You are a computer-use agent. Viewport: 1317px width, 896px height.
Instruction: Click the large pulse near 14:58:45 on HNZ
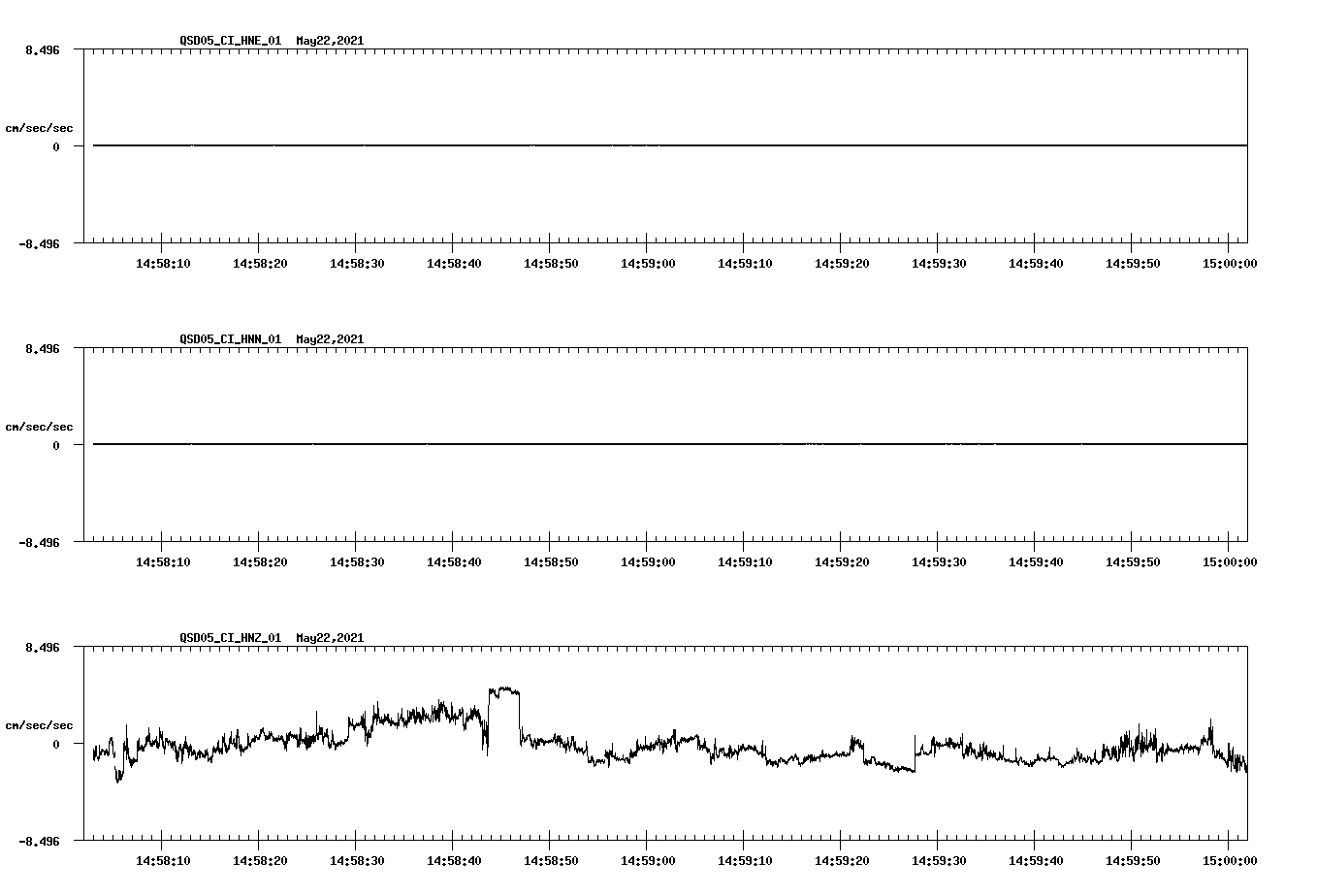coord(504,690)
